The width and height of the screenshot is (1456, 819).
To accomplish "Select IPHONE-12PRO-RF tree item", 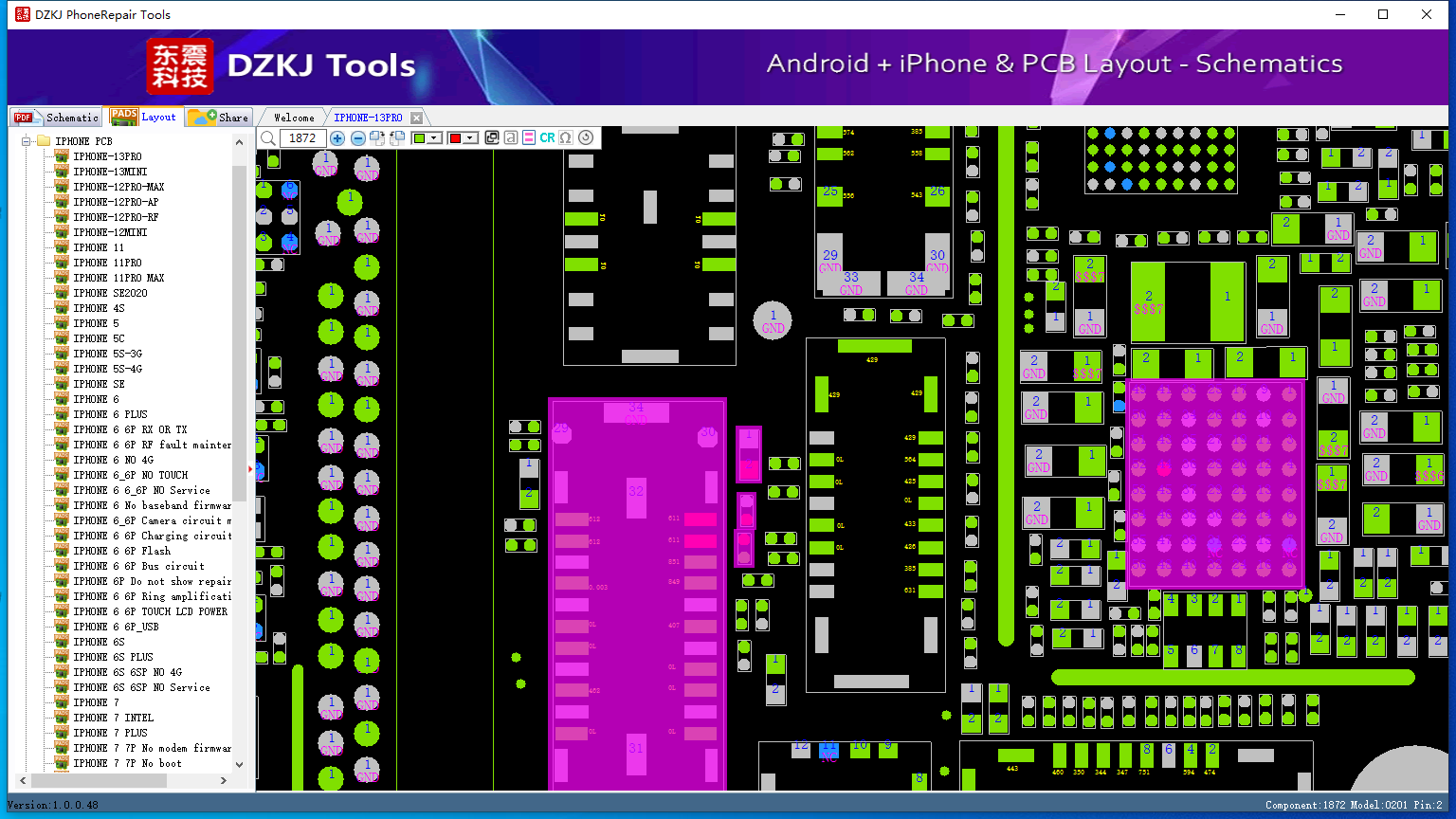I will tap(116, 217).
